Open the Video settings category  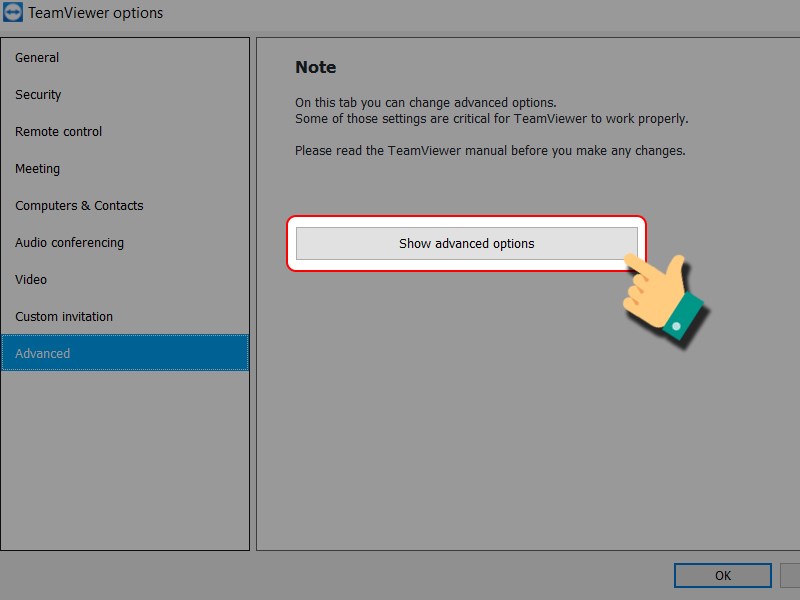(x=124, y=280)
